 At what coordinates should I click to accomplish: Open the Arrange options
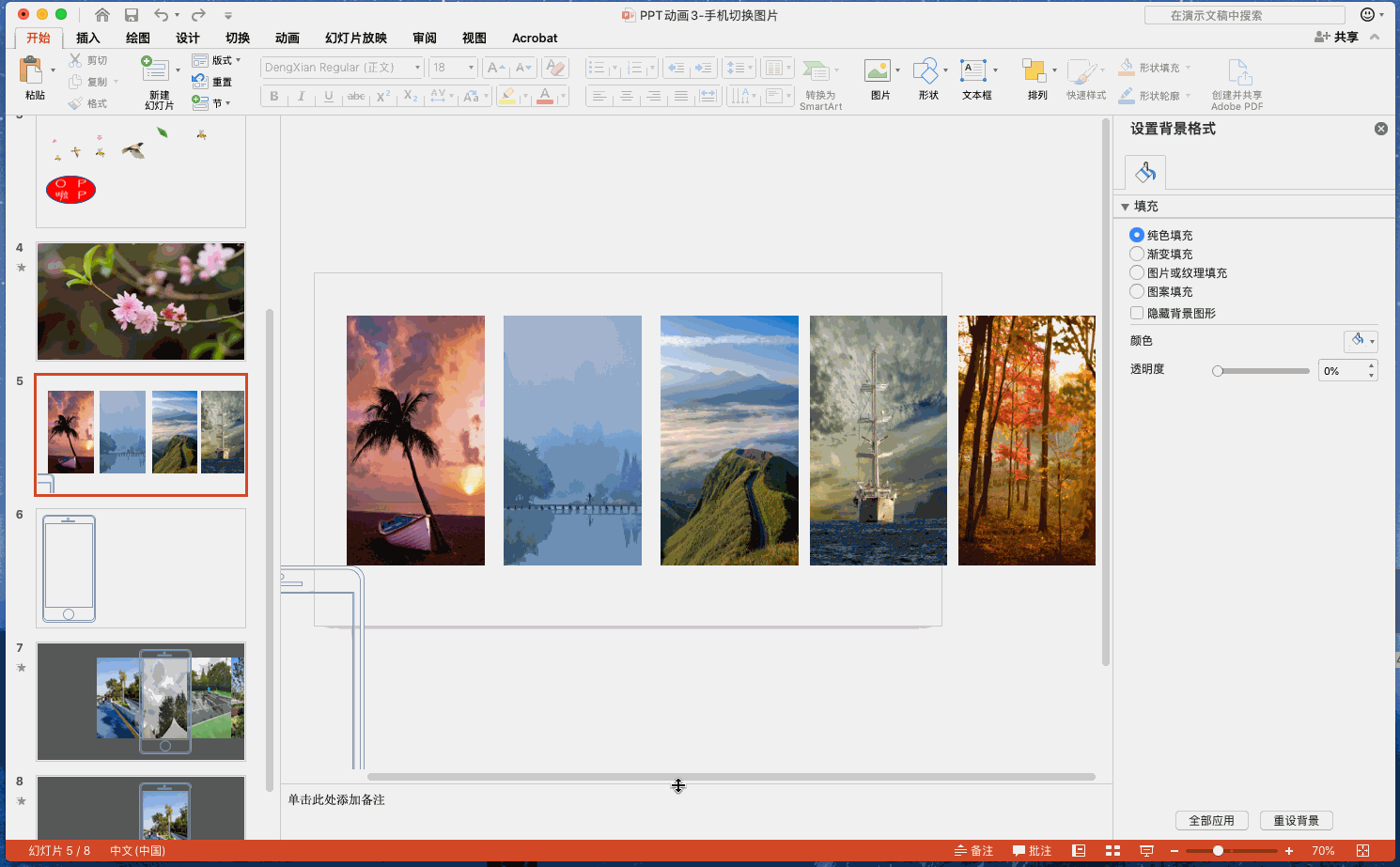coord(1034,71)
